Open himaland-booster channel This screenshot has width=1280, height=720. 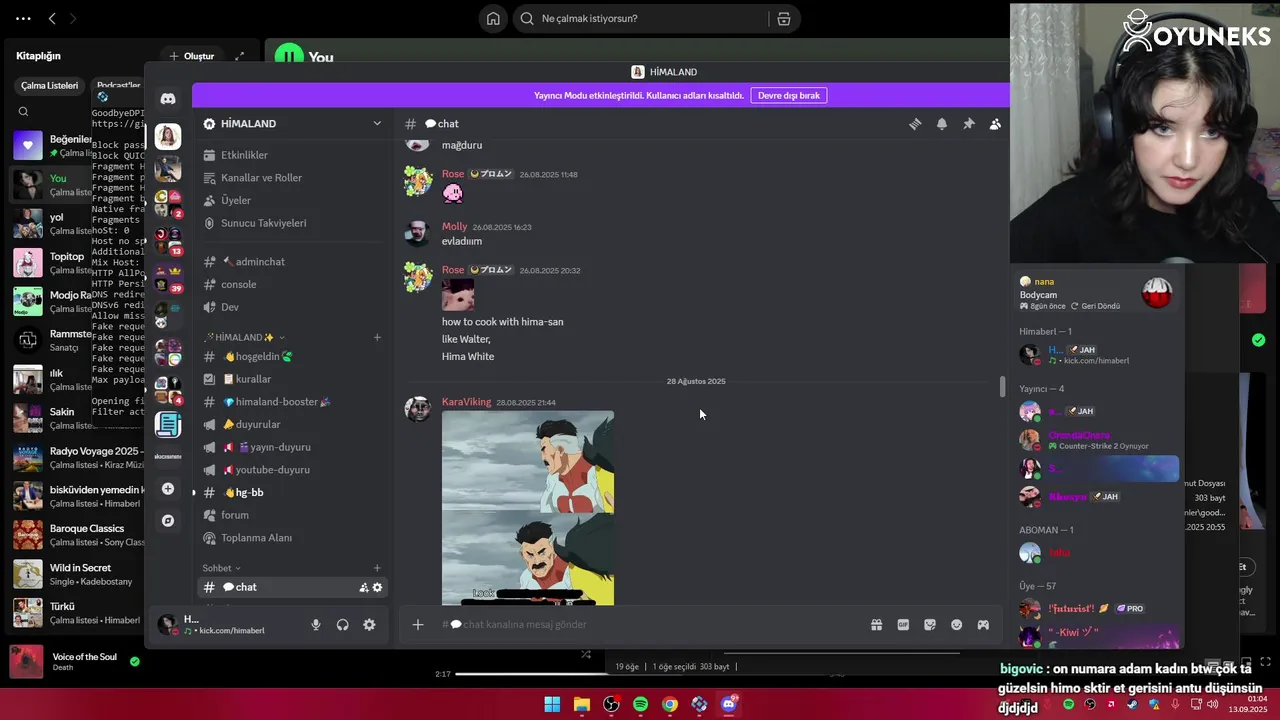point(291,402)
